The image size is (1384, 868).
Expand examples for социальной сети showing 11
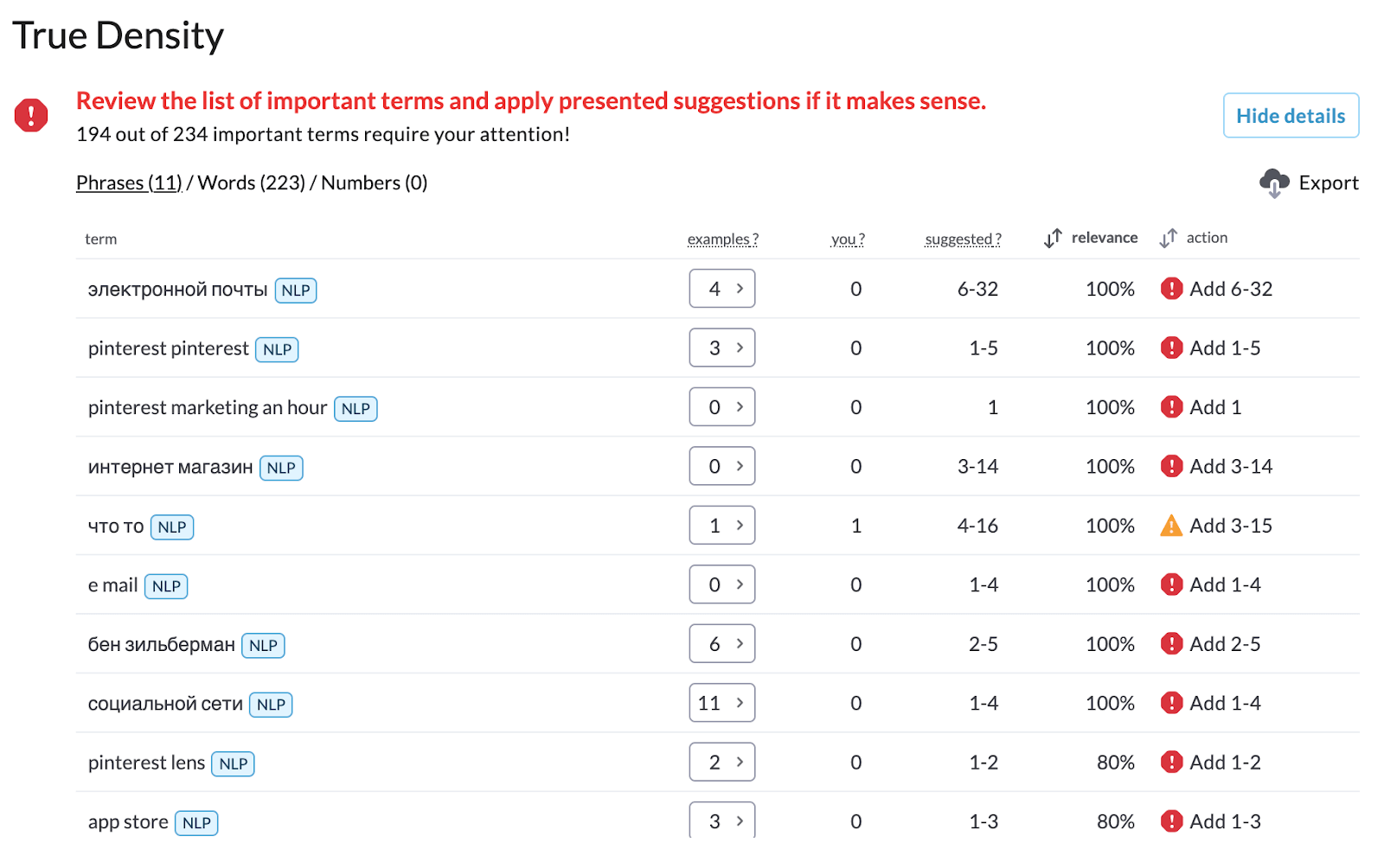[722, 703]
